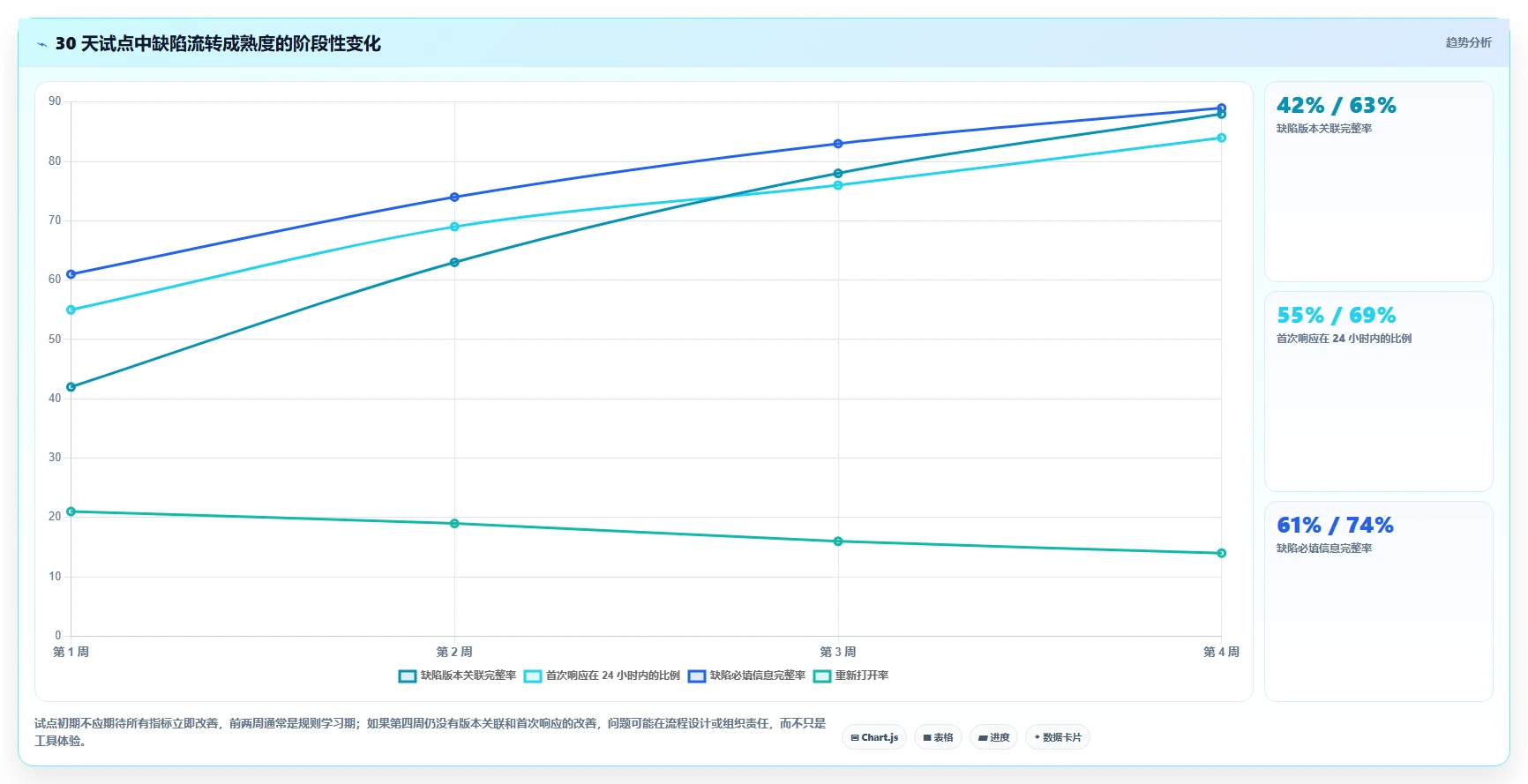This screenshot has height=784, width=1528.
Task: Click the teal 重新打开率 legend color swatch
Action: click(821, 676)
